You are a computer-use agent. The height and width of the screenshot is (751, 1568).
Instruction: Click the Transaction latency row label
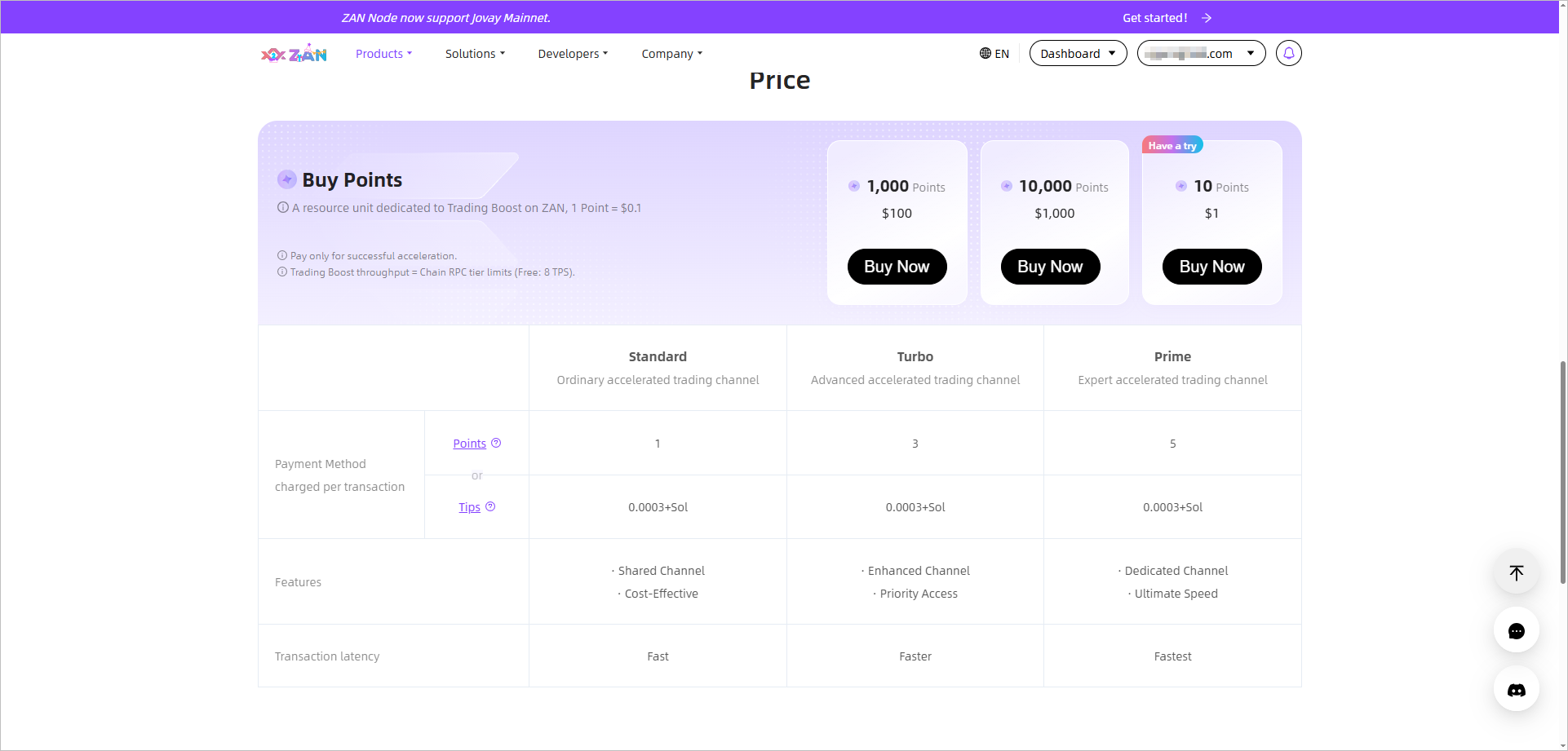(x=327, y=656)
